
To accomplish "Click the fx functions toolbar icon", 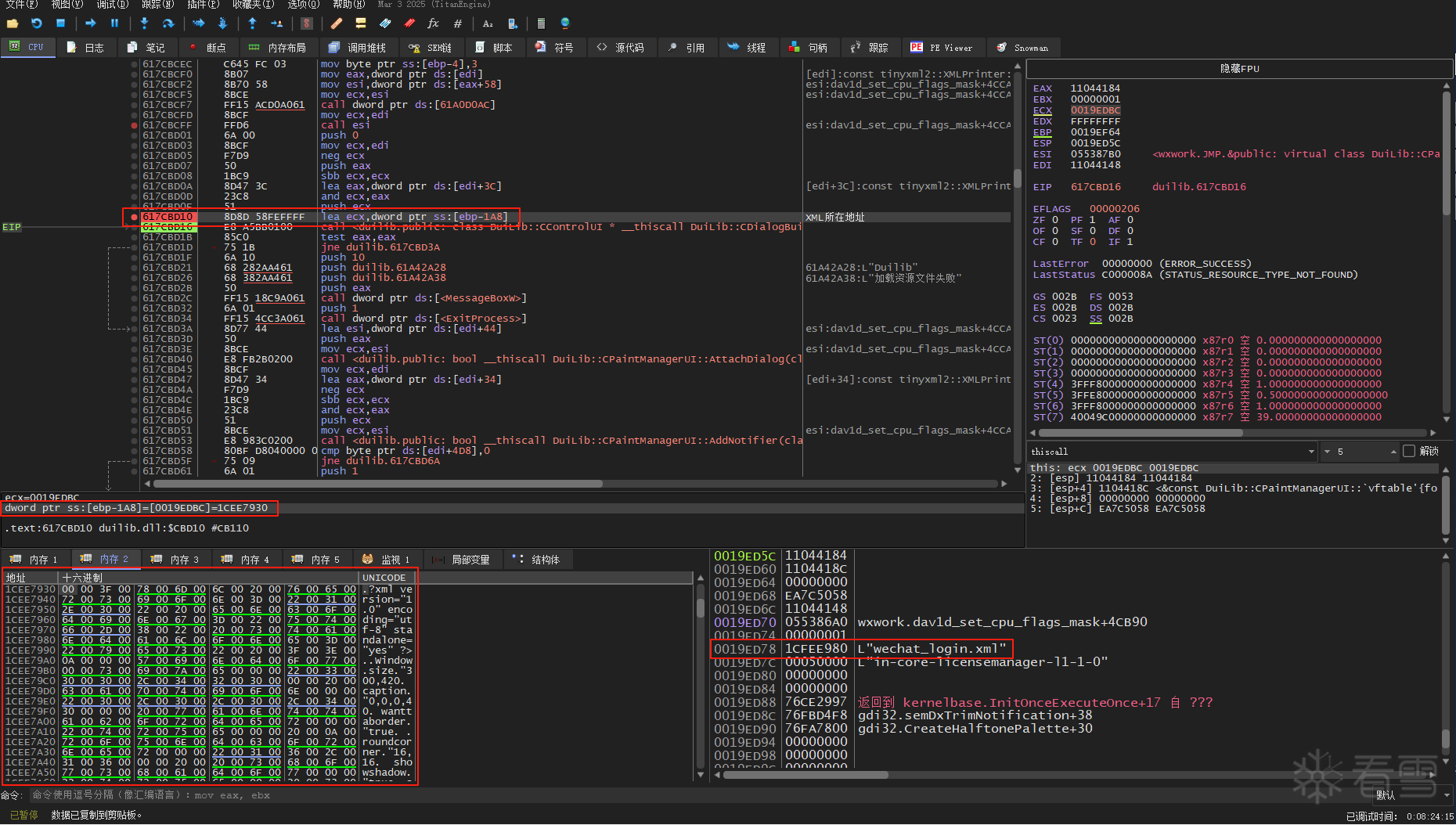I will [x=433, y=23].
